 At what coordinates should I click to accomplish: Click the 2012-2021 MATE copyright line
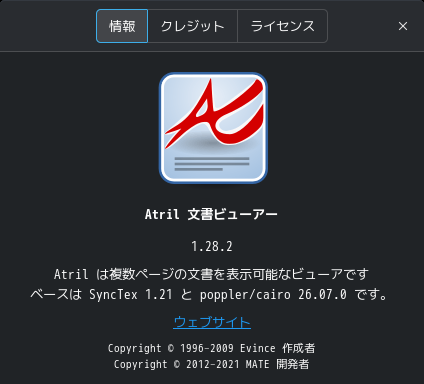[211, 364]
